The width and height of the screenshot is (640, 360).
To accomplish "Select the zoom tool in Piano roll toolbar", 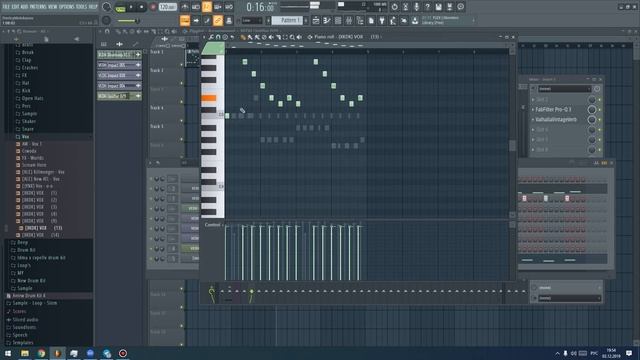I will pos(292,37).
